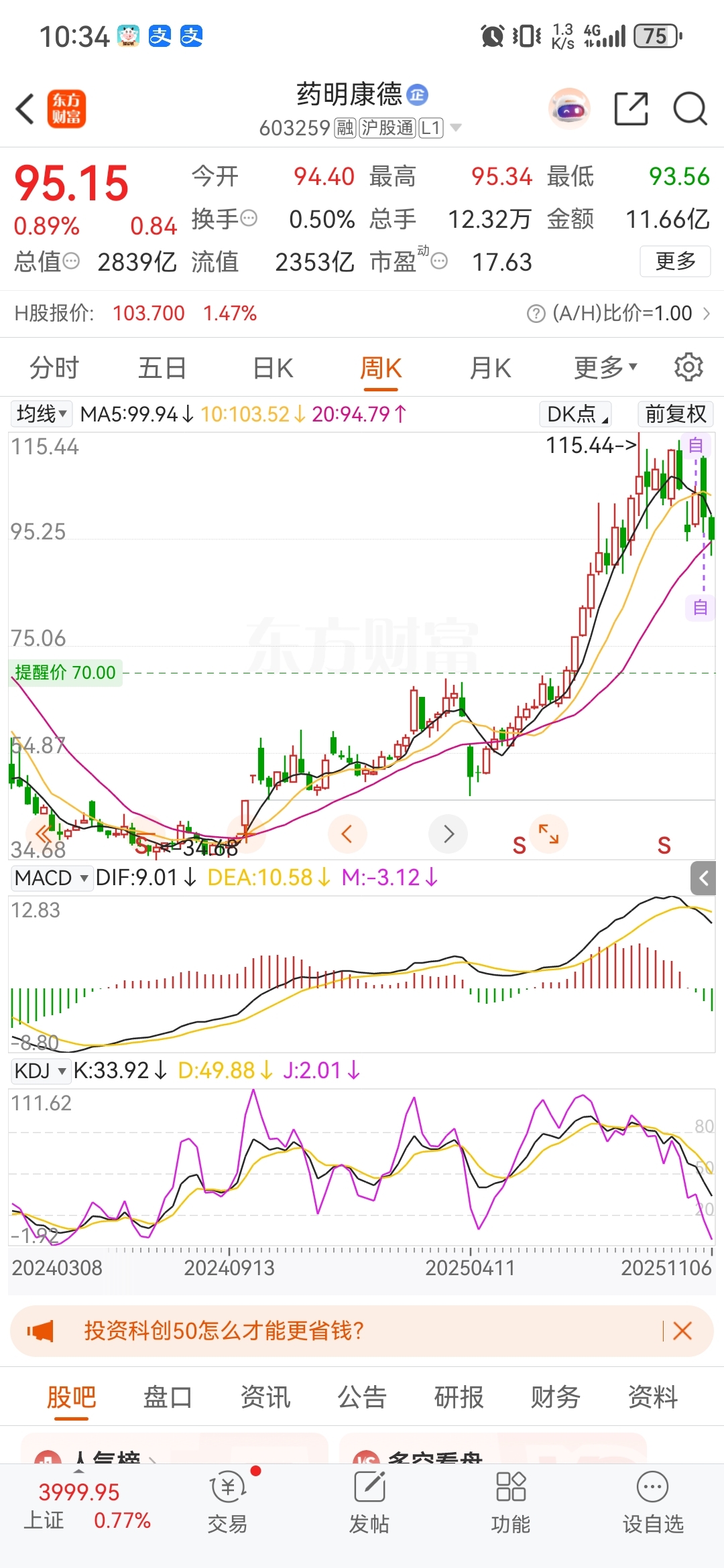Open the 东方财富 logo home
Image resolution: width=724 pixels, height=1568 pixels.
pos(66,109)
